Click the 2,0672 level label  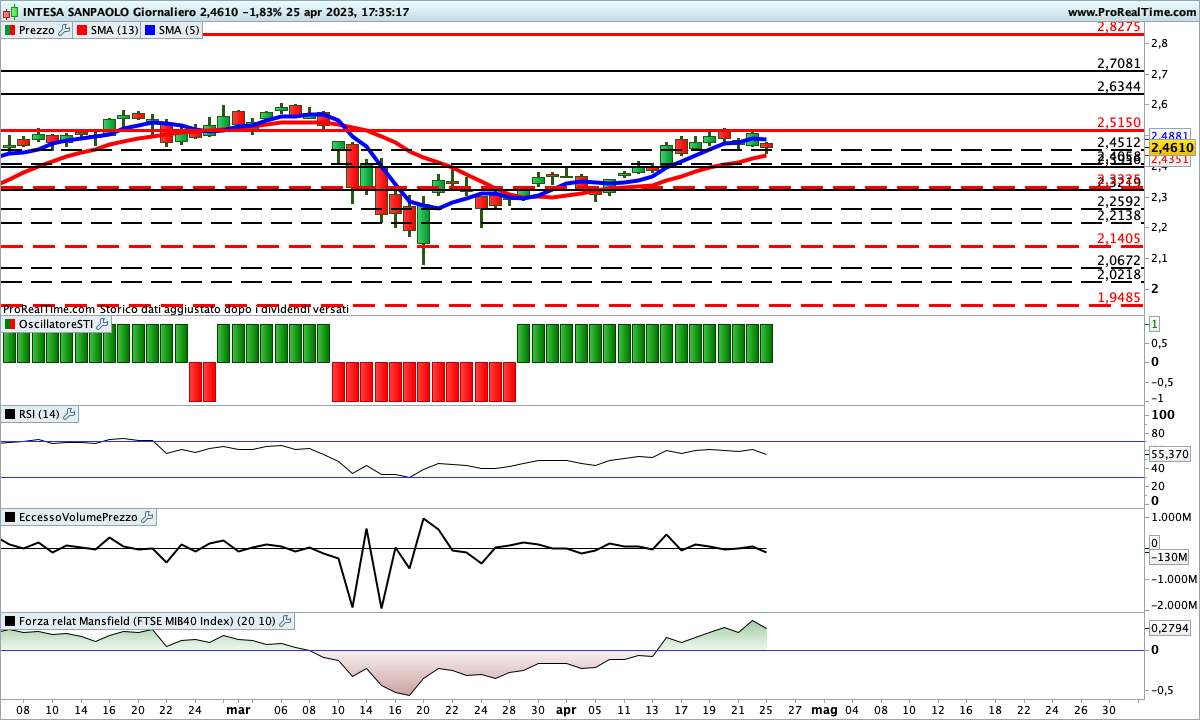click(1119, 260)
